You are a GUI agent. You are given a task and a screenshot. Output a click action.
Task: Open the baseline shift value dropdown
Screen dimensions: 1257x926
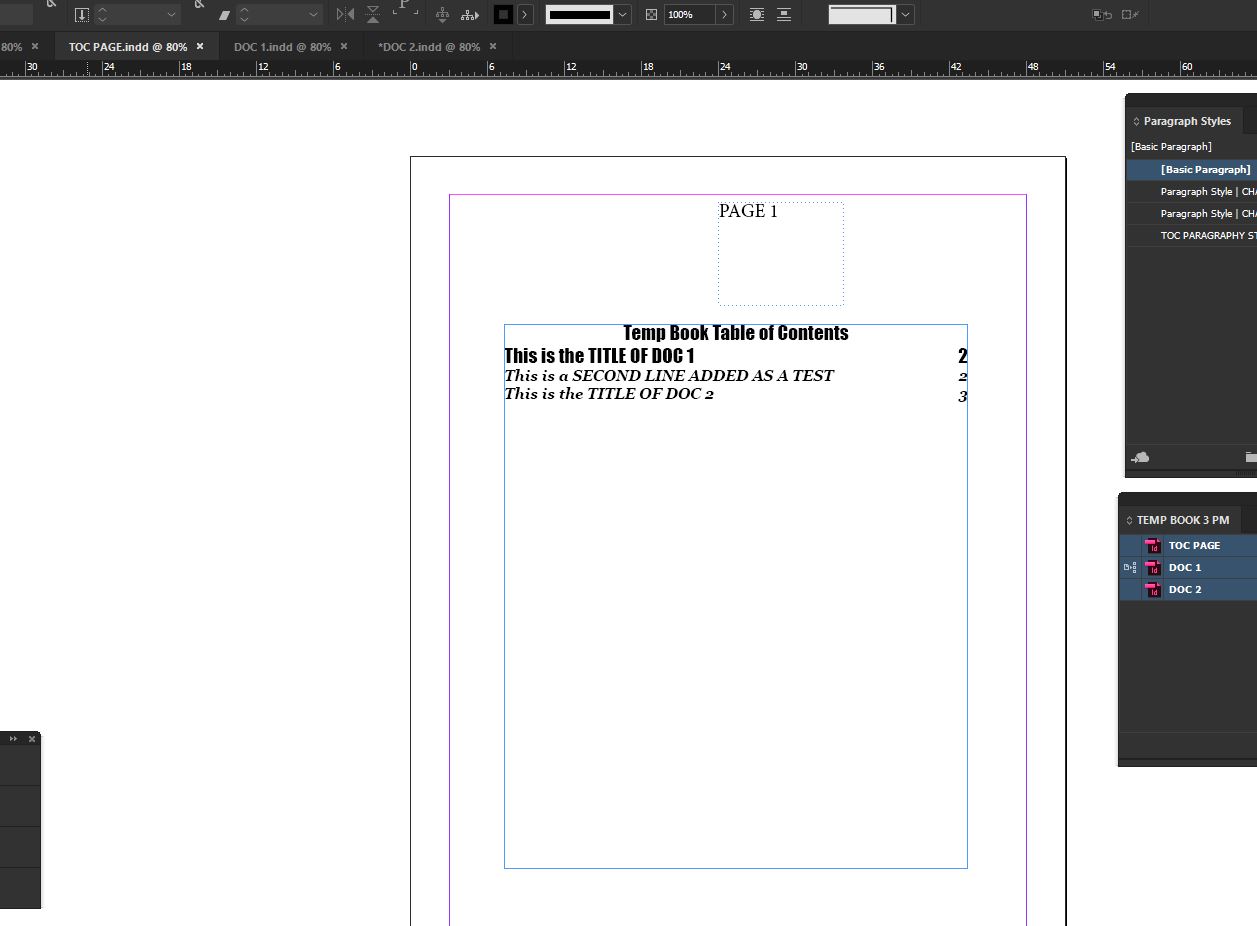pos(171,15)
